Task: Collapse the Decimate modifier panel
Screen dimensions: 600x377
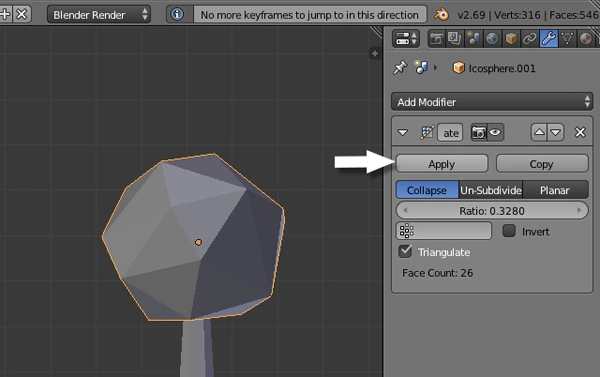Action: 403,132
